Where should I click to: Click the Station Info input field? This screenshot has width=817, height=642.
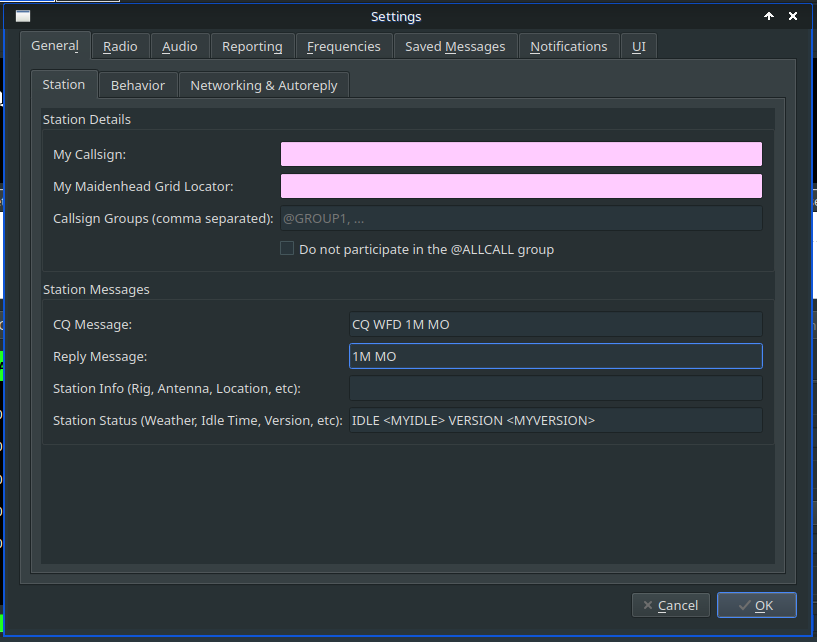click(x=555, y=388)
